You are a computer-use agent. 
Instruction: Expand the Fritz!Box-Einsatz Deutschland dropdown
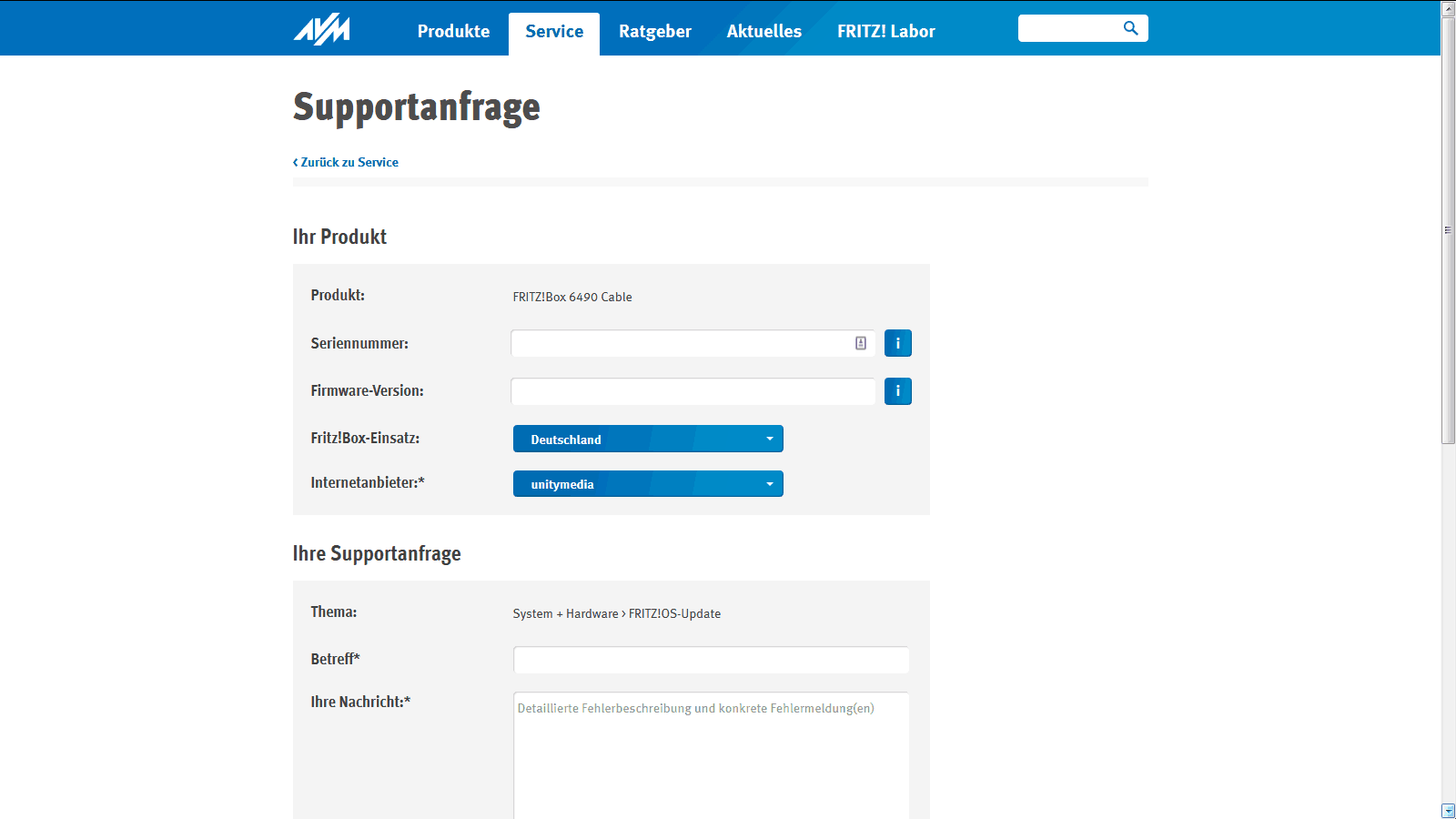tap(648, 439)
